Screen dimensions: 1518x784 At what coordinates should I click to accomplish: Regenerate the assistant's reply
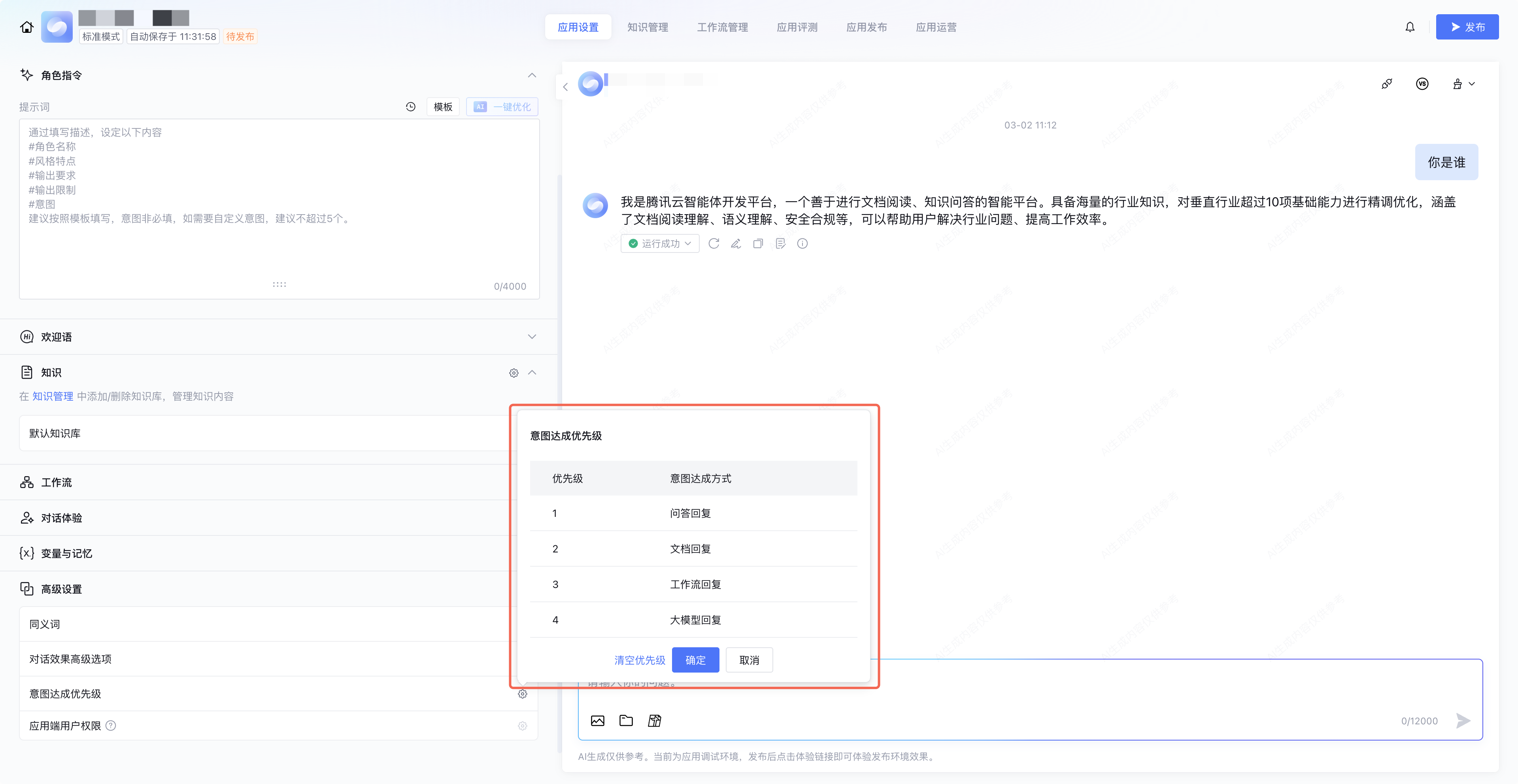coord(714,243)
